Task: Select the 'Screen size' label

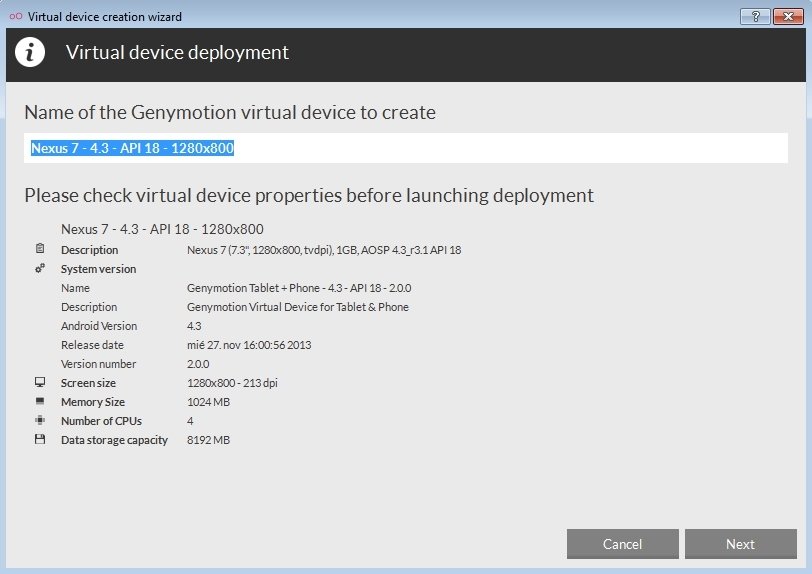Action: point(88,383)
